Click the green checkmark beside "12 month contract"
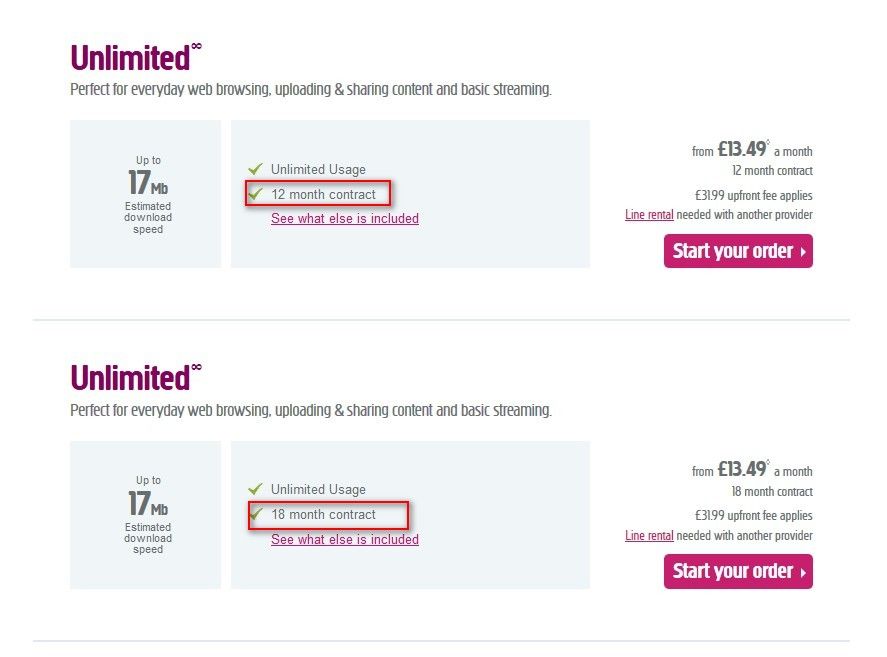Screen dimensions: 887x657 click(255, 193)
